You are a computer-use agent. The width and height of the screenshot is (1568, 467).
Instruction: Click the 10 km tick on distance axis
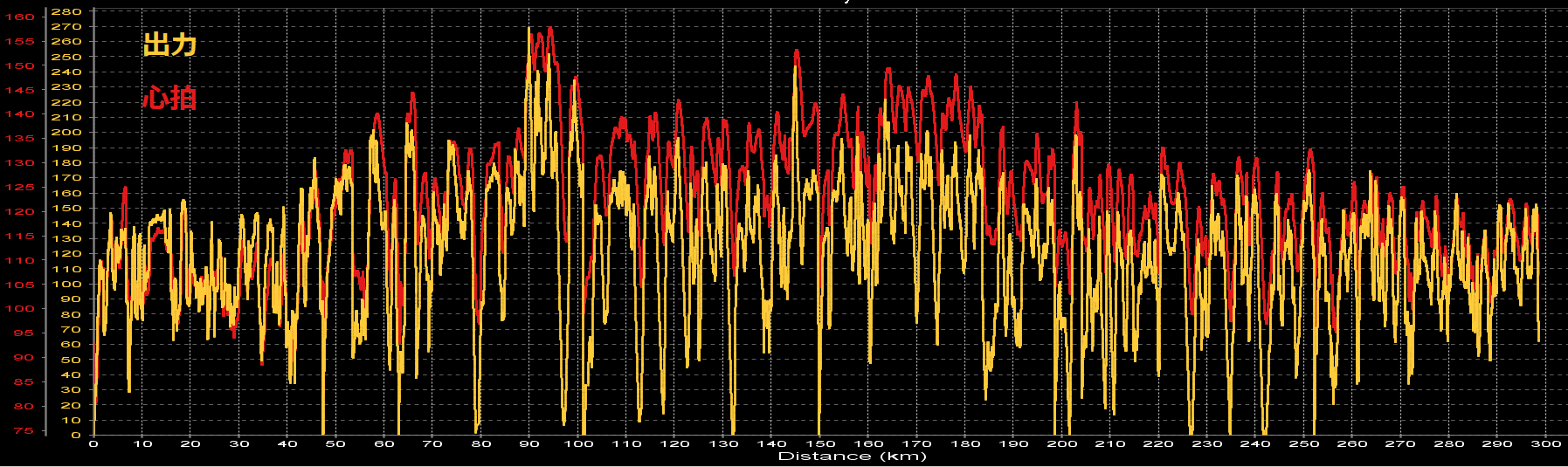(x=142, y=443)
